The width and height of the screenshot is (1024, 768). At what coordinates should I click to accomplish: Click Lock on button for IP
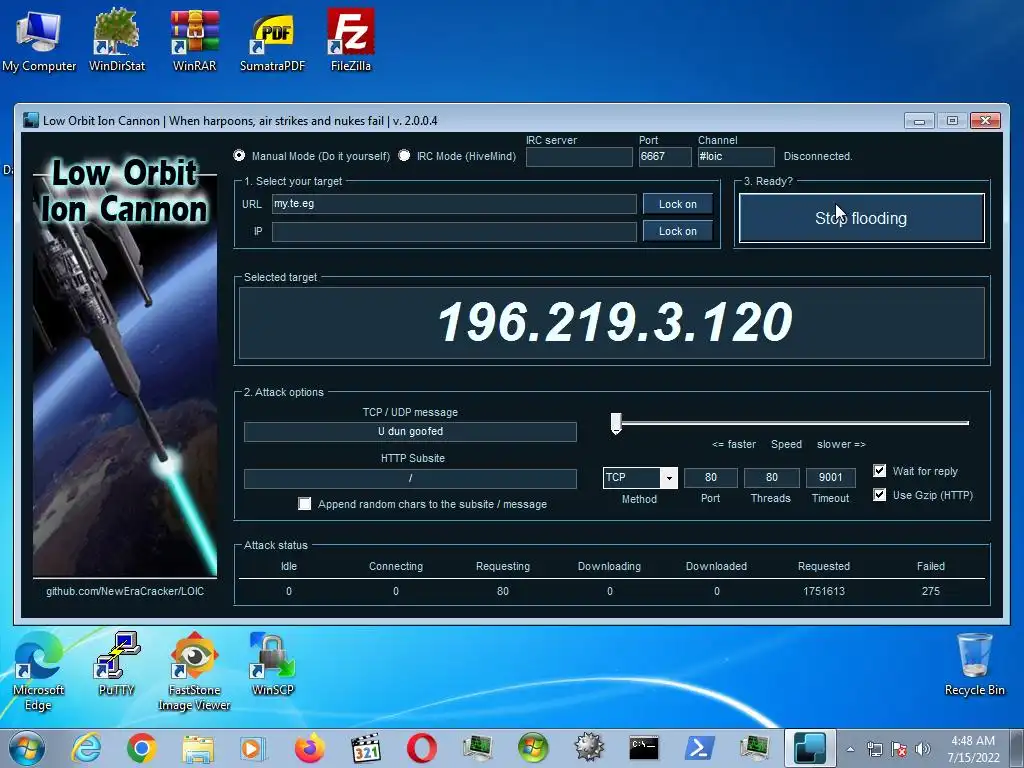pyautogui.click(x=677, y=231)
